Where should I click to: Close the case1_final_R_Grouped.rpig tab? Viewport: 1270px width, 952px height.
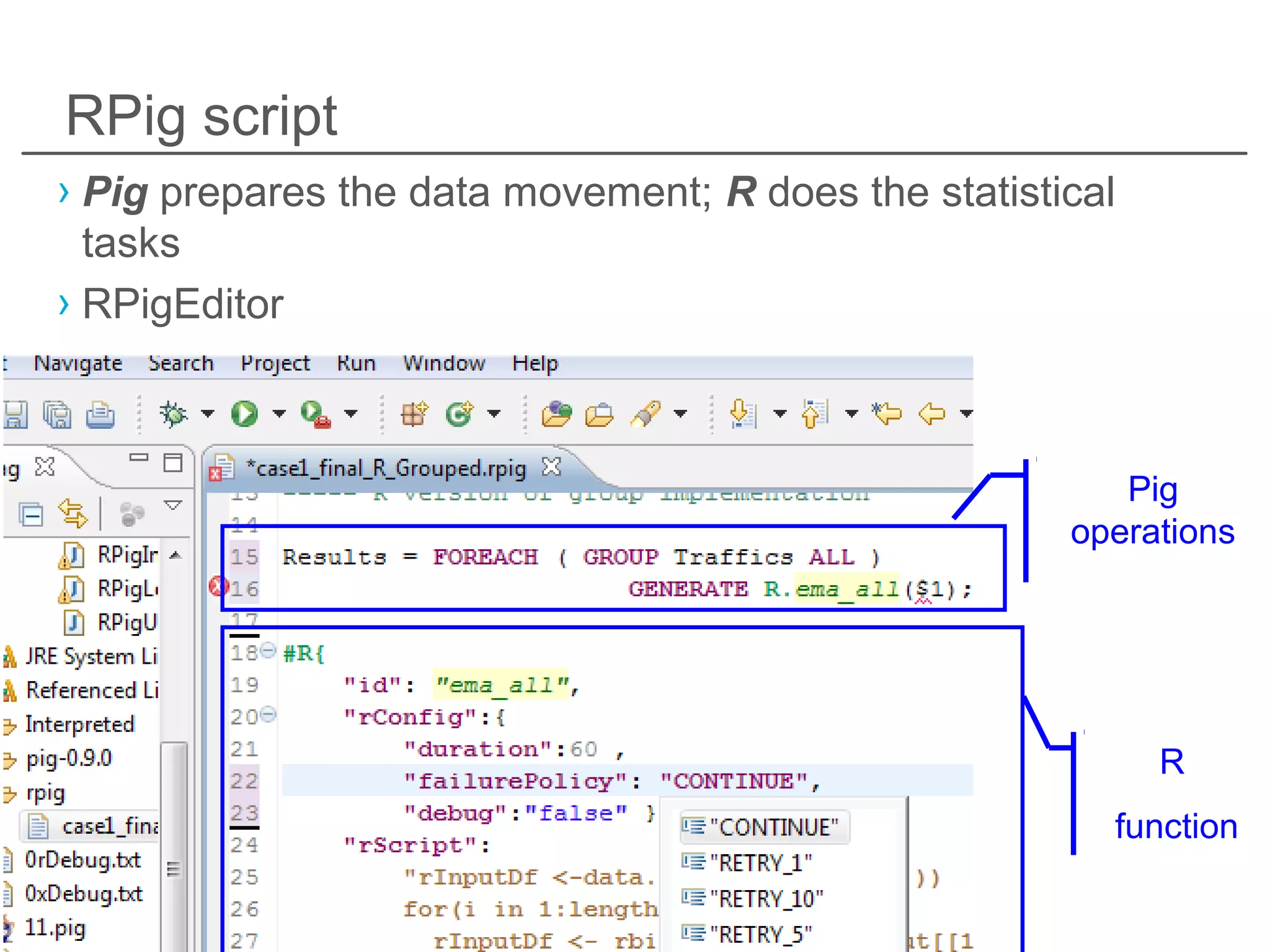pos(552,467)
